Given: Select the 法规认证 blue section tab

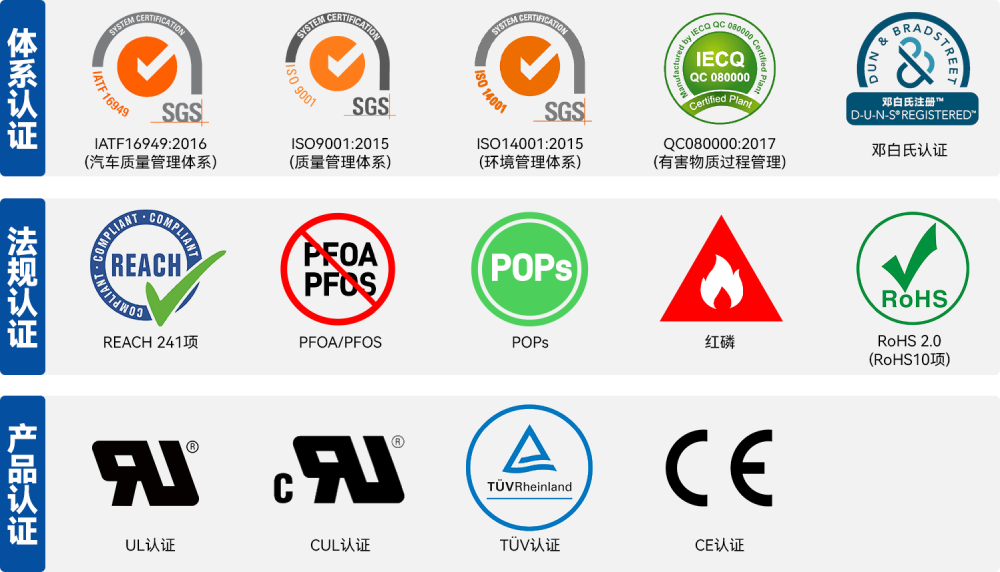Looking at the screenshot, I should point(22,286).
